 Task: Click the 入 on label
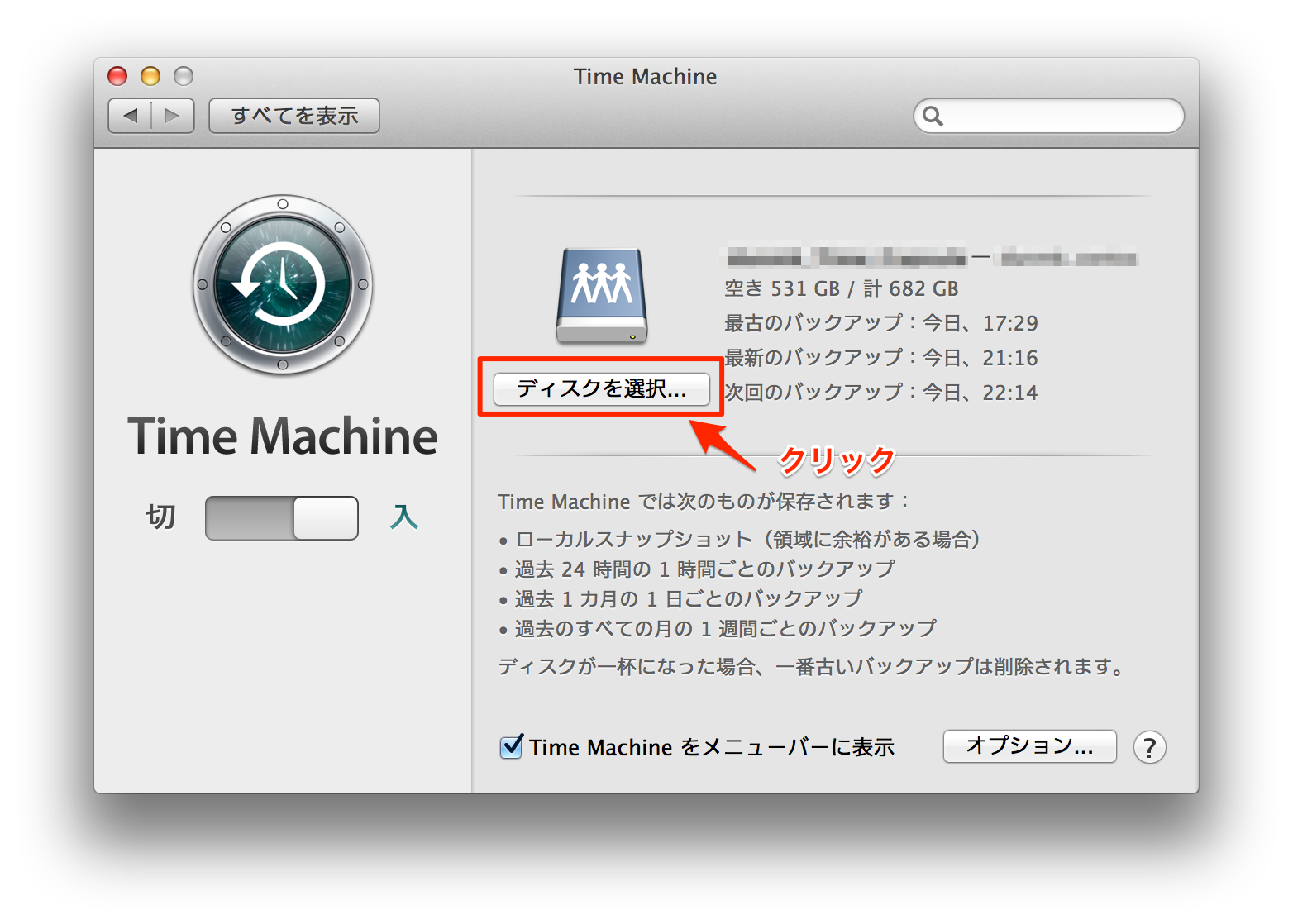404,517
